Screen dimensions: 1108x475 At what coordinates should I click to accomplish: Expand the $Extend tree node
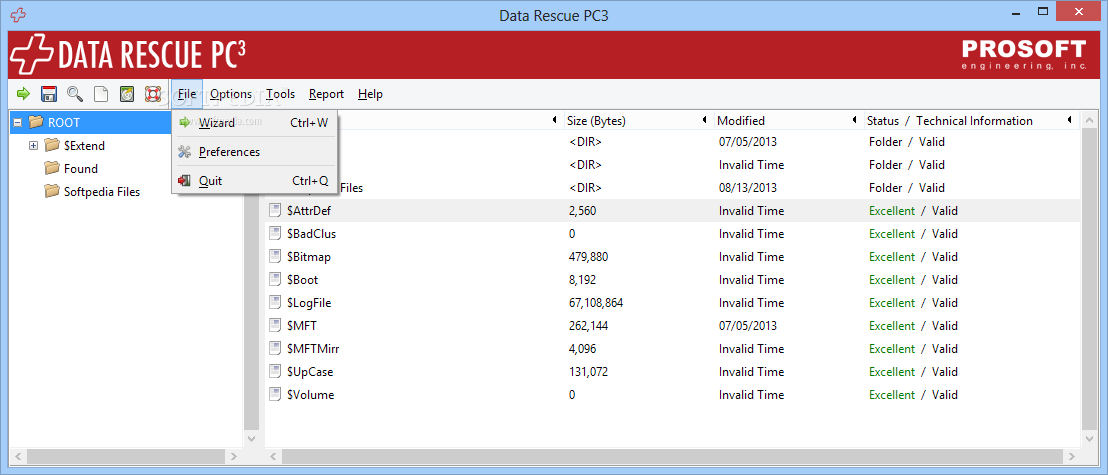tap(33, 146)
